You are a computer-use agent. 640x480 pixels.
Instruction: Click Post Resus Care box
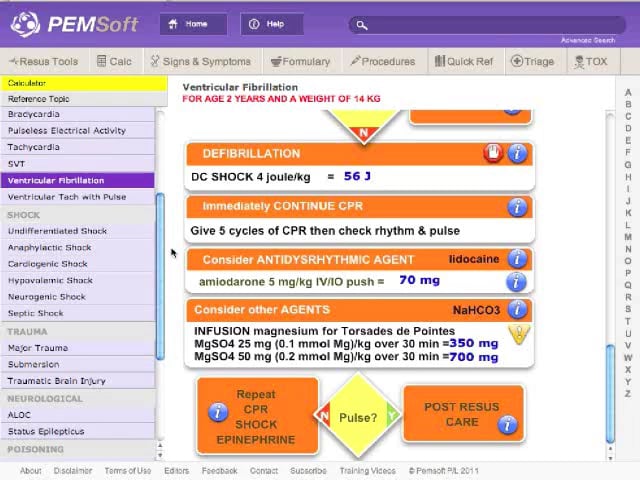[463, 413]
